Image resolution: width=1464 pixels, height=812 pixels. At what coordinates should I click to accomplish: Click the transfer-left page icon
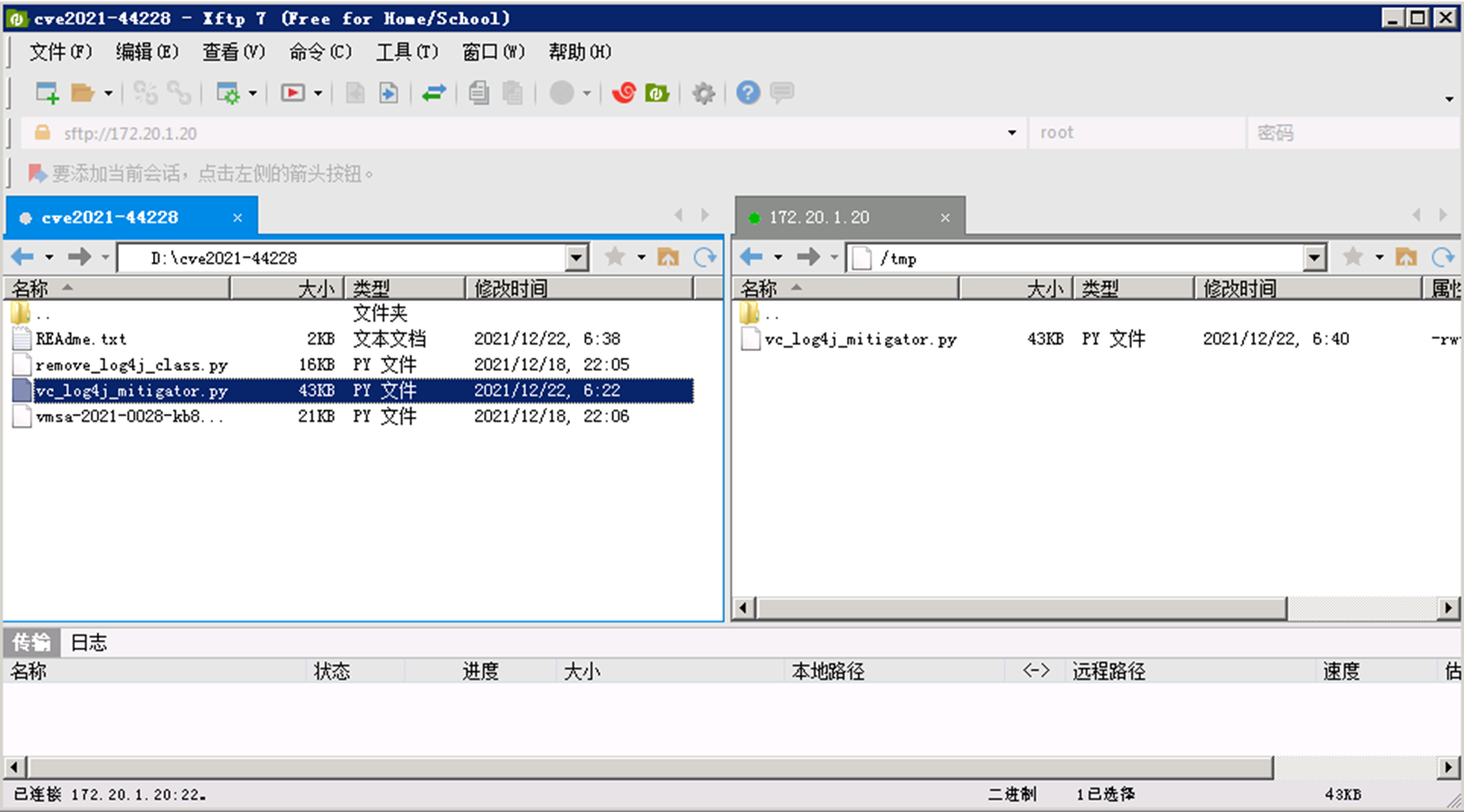[x=355, y=93]
